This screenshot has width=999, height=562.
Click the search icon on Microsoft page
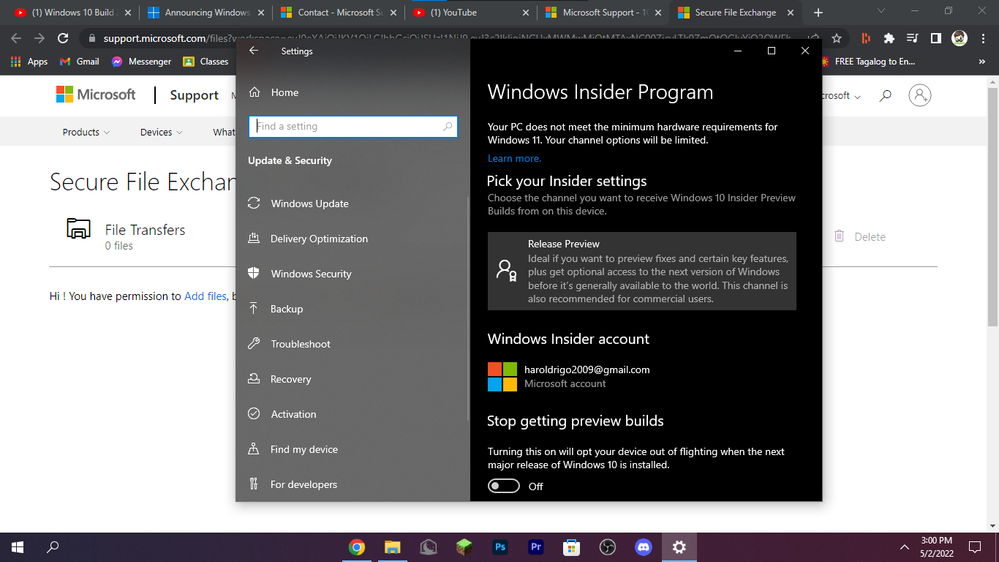point(885,96)
